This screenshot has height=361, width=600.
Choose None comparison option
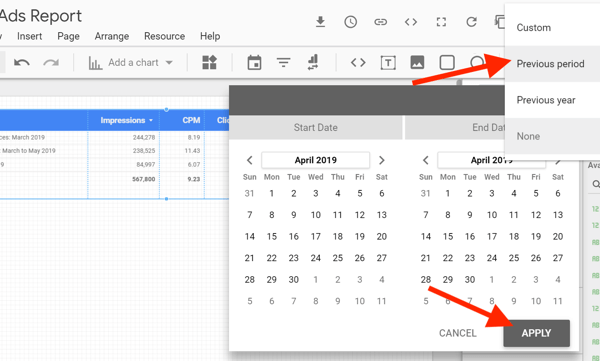pos(553,136)
